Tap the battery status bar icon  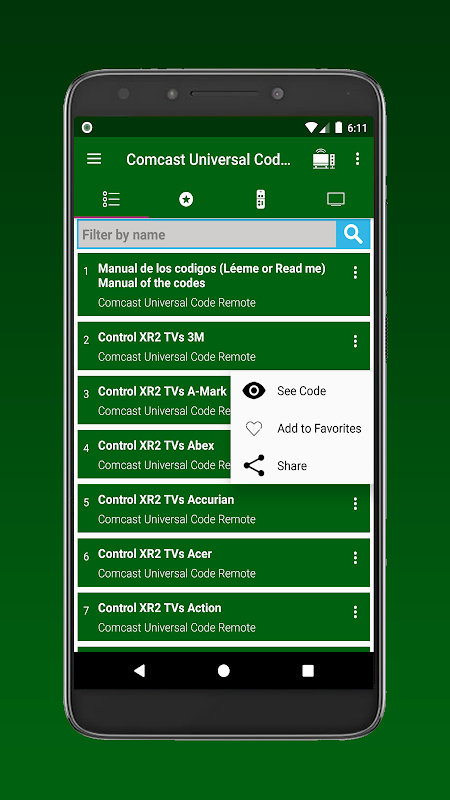pyautogui.click(x=338, y=128)
